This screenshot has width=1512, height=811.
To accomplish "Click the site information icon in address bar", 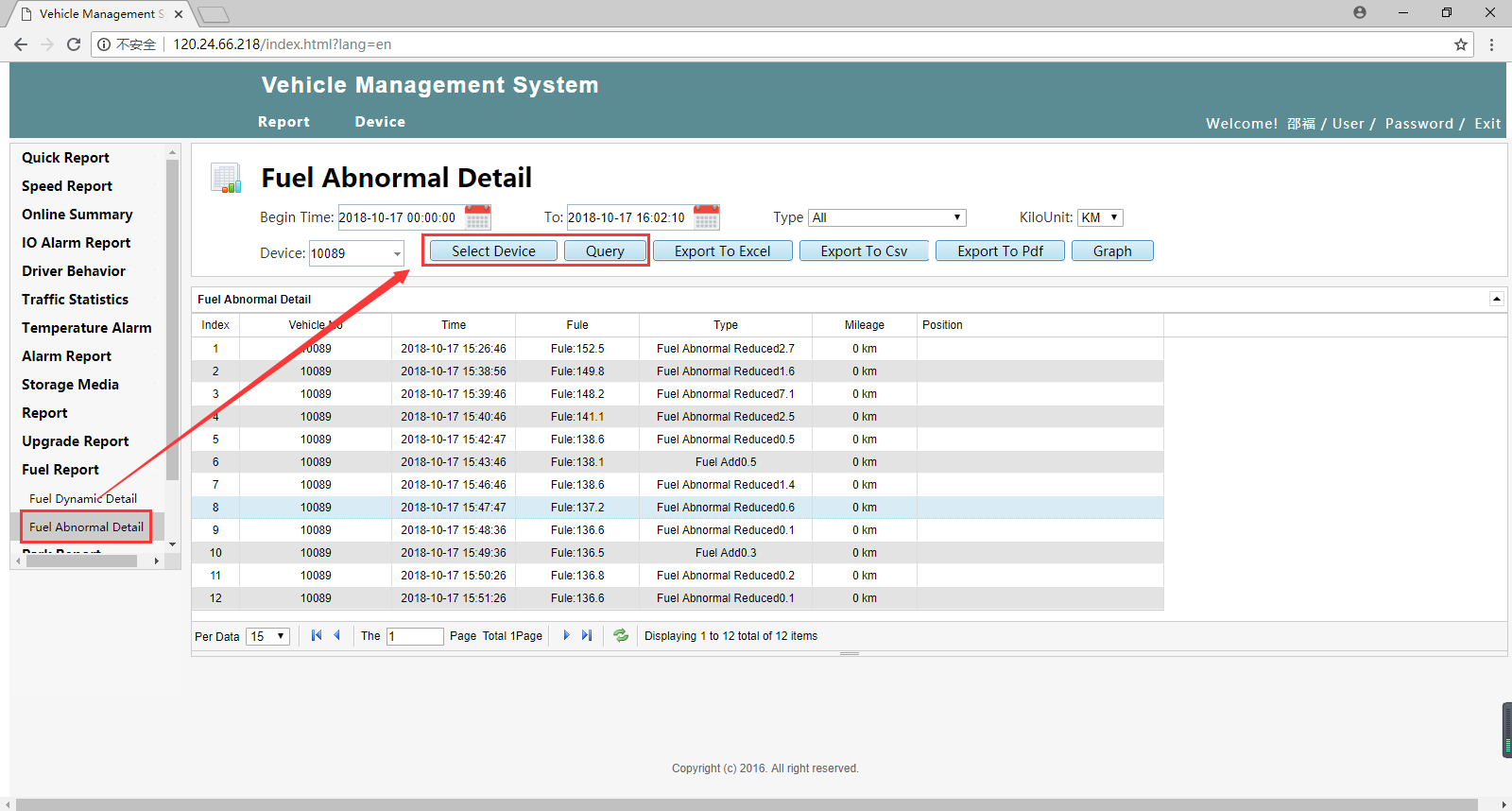I will pyautogui.click(x=104, y=44).
